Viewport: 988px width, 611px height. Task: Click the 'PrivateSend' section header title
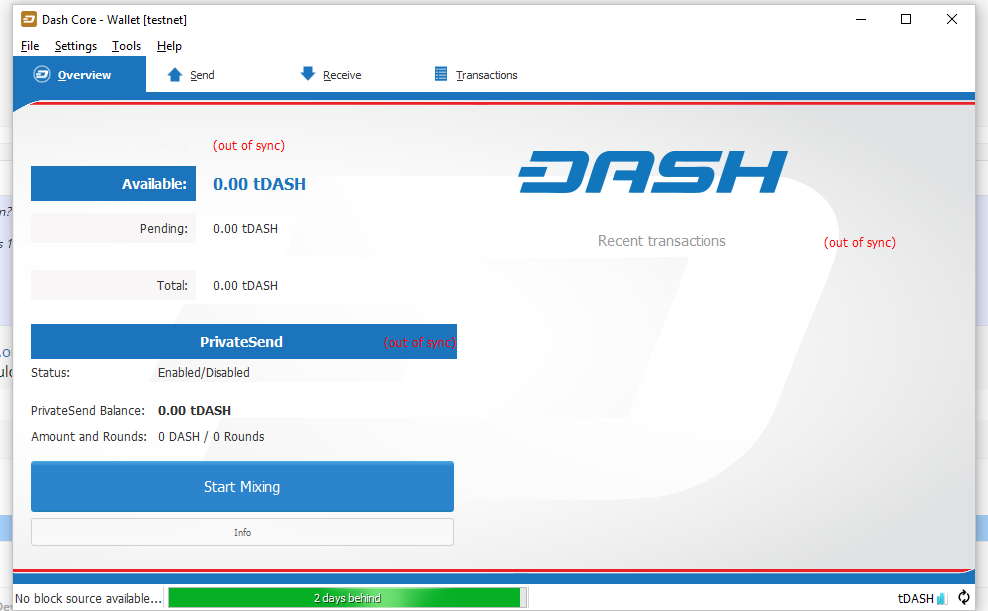pos(241,341)
